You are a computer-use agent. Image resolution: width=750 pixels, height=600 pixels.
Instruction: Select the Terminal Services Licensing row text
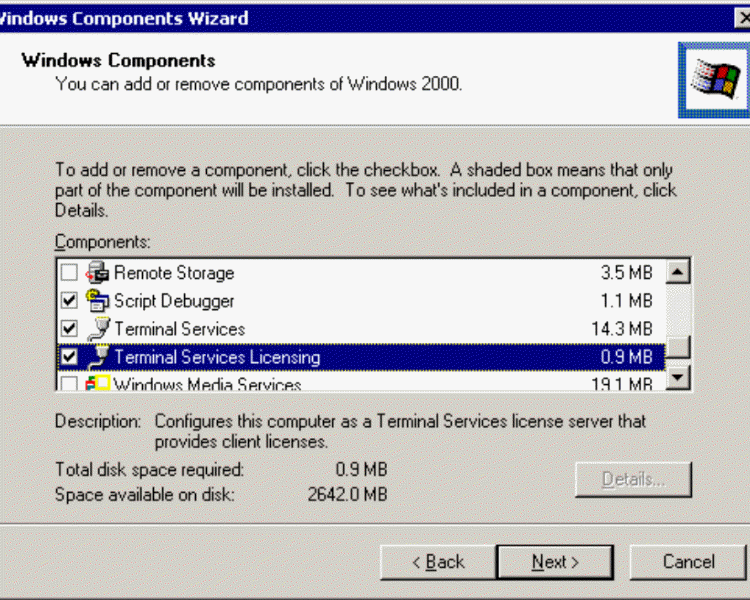point(217,357)
